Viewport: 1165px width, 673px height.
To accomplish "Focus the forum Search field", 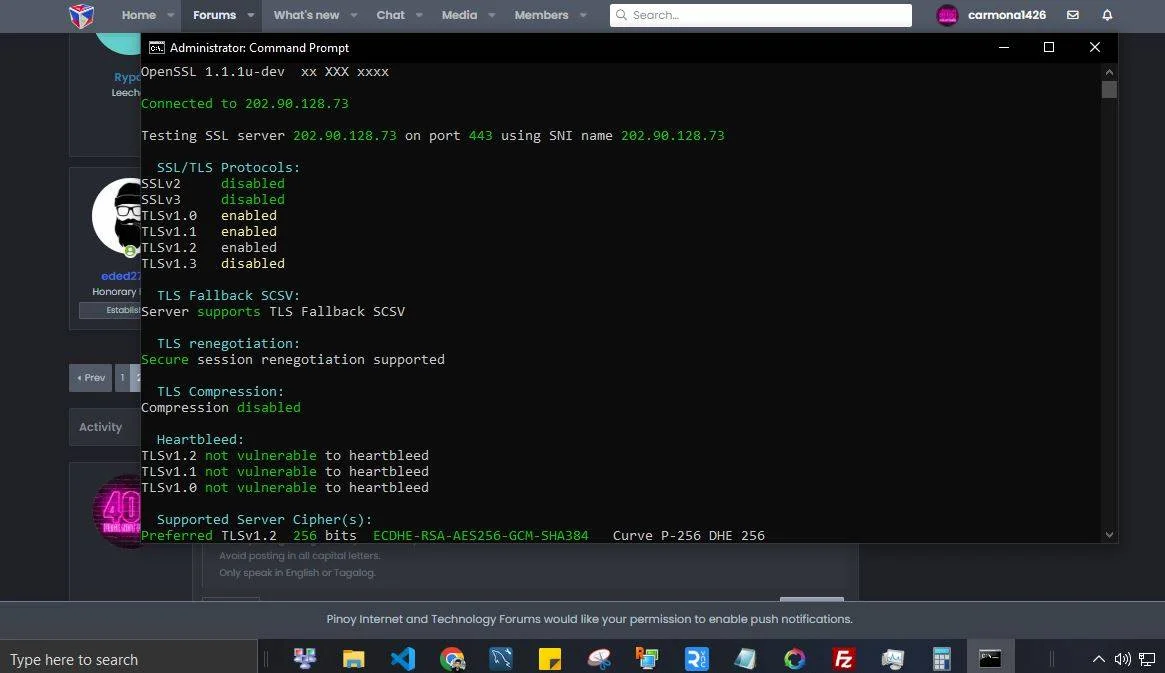I will tap(761, 15).
